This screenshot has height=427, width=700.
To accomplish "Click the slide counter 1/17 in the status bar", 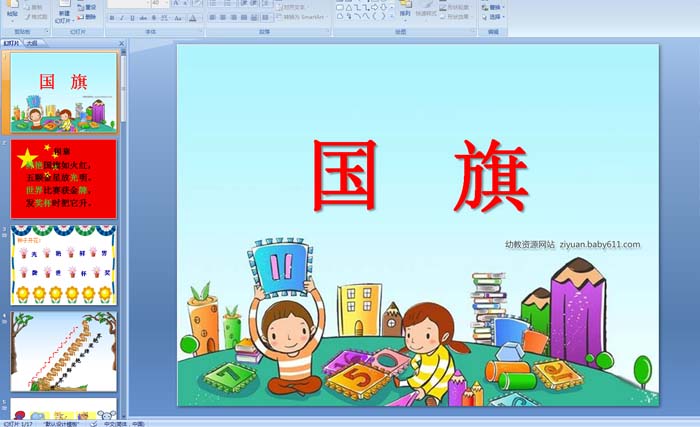I will pos(18,423).
